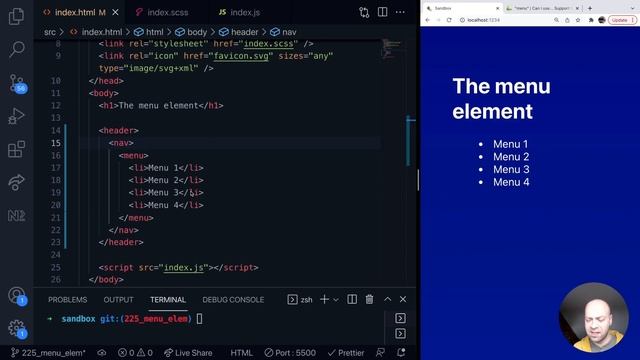Open Run and Debug view
Image resolution: width=640 pixels, height=360 pixels.
(16, 116)
